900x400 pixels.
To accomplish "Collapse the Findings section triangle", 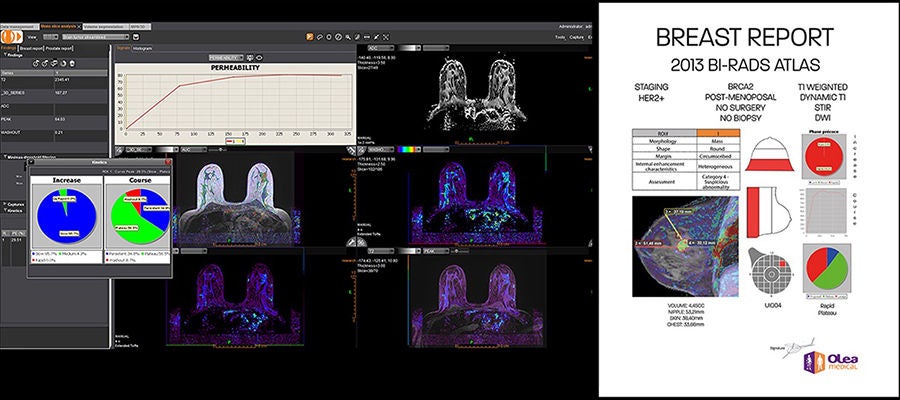I will click(5, 55).
